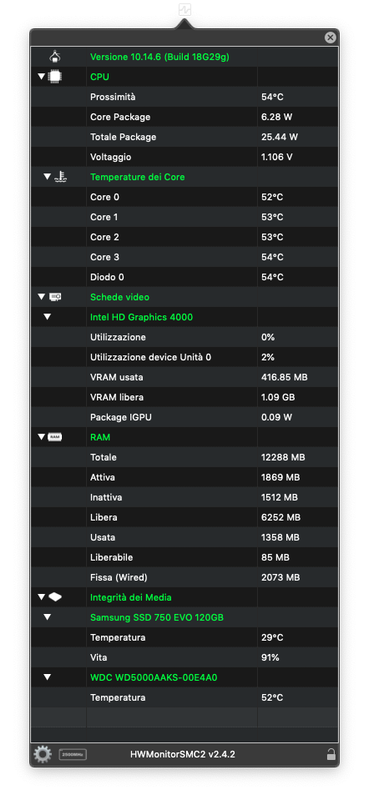This screenshot has width=369, height=800.
Task: Click the 91% SSD life value
Action: point(270,657)
